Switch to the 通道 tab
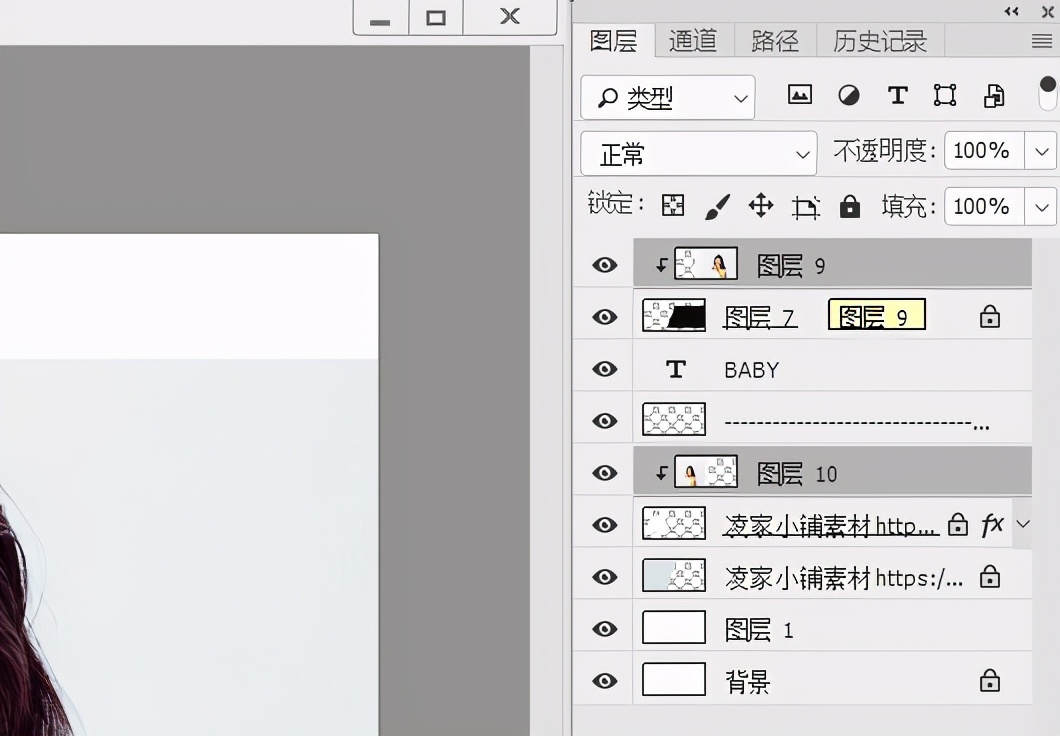This screenshot has width=1060, height=736. pyautogui.click(x=693, y=41)
